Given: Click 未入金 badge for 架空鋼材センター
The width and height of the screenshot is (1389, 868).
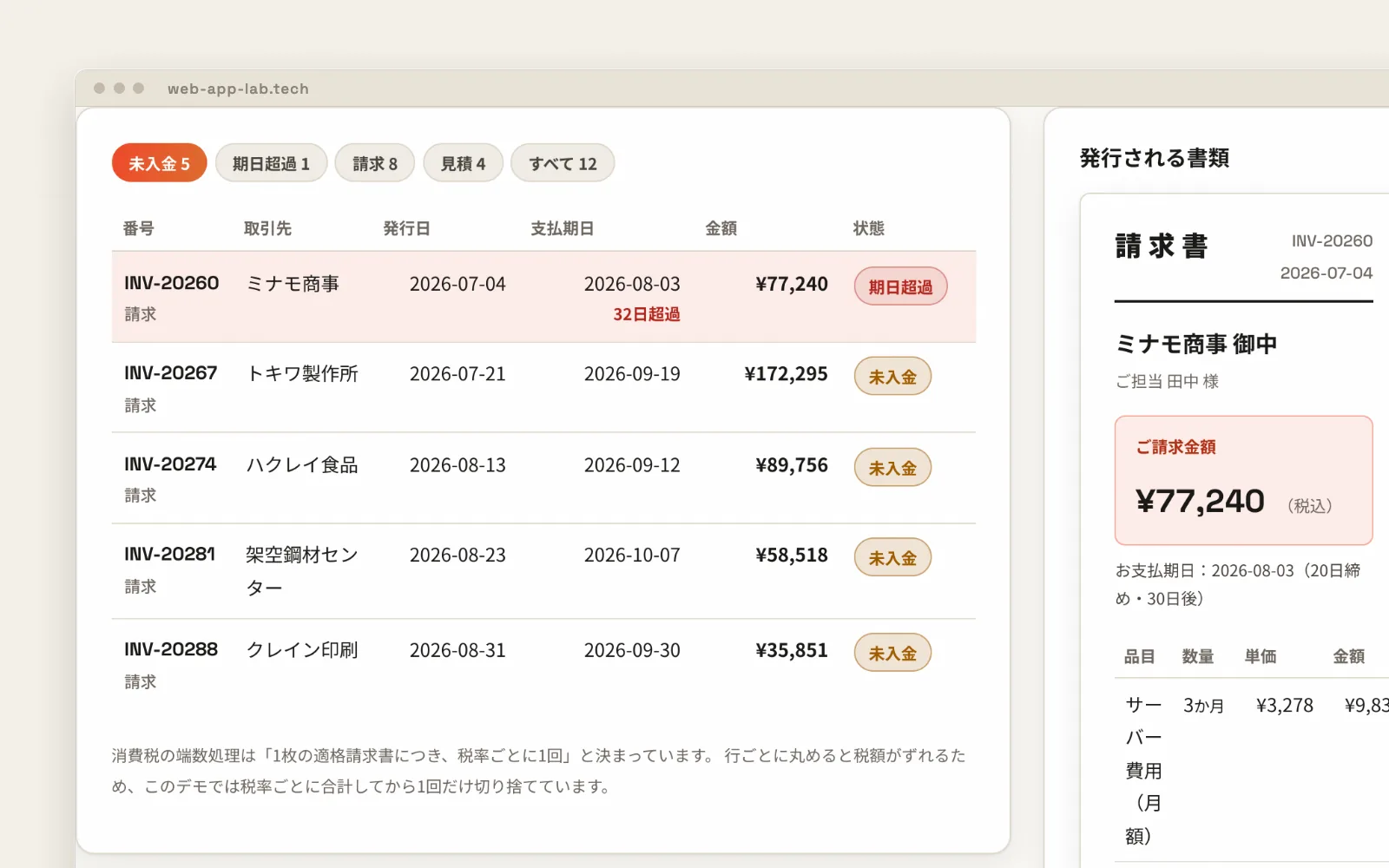Looking at the screenshot, I should click(892, 558).
